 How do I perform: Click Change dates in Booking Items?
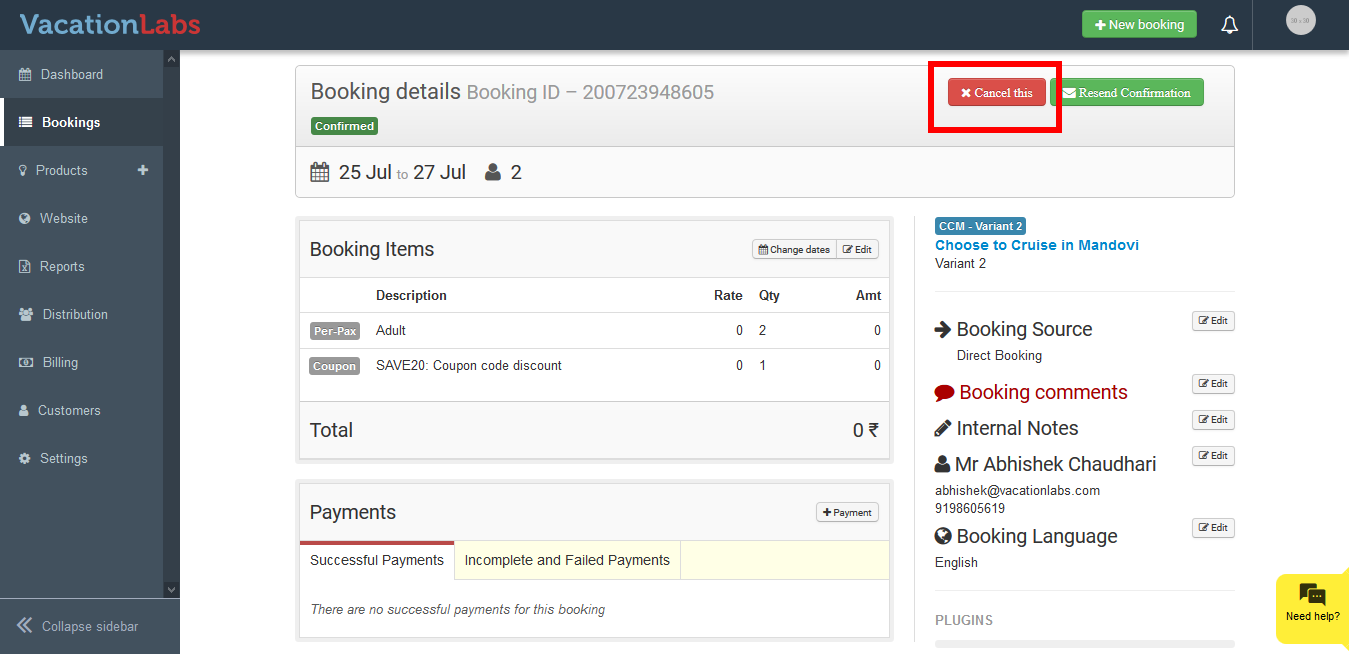click(x=794, y=249)
